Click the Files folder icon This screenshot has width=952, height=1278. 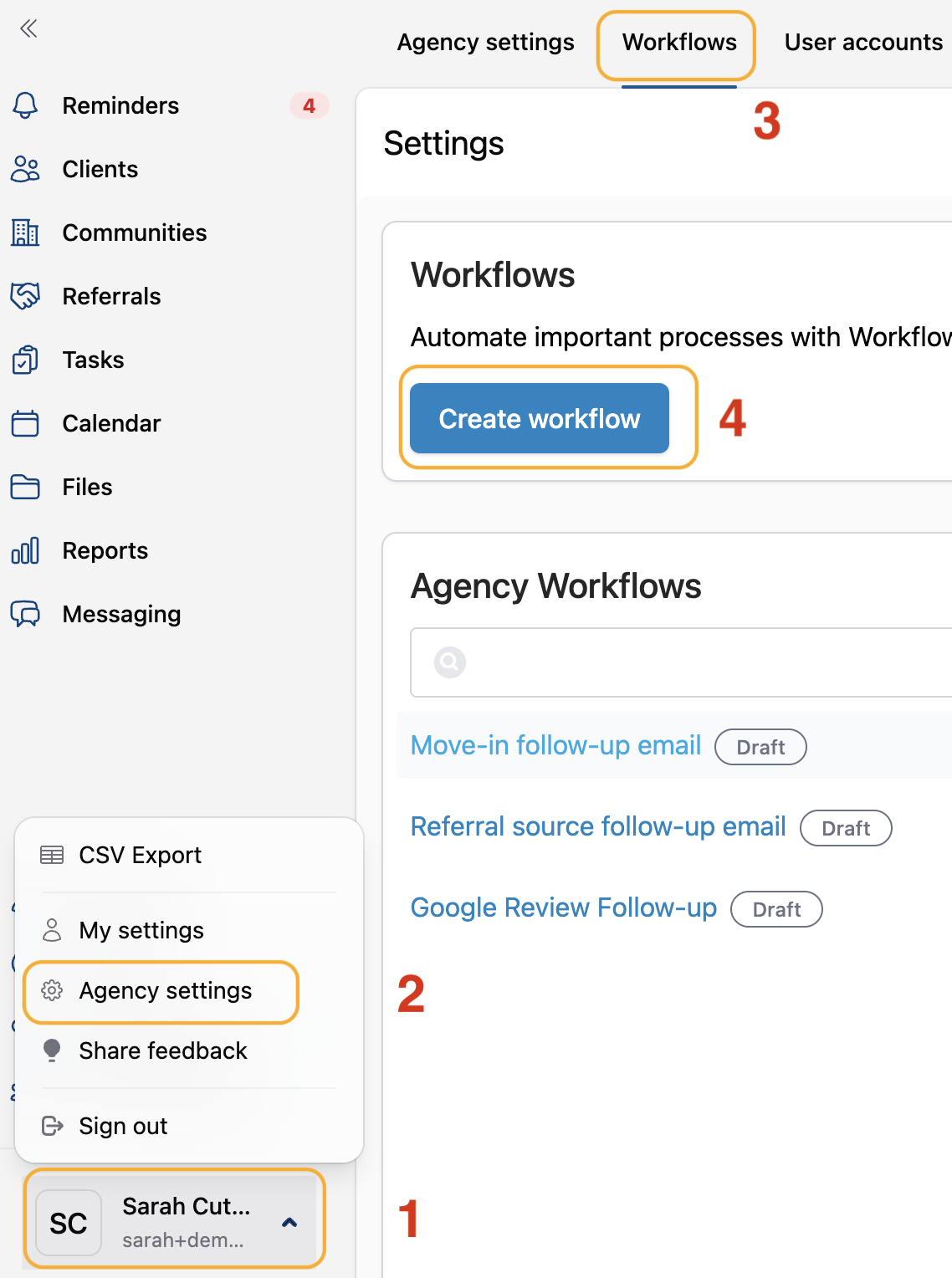click(x=25, y=487)
